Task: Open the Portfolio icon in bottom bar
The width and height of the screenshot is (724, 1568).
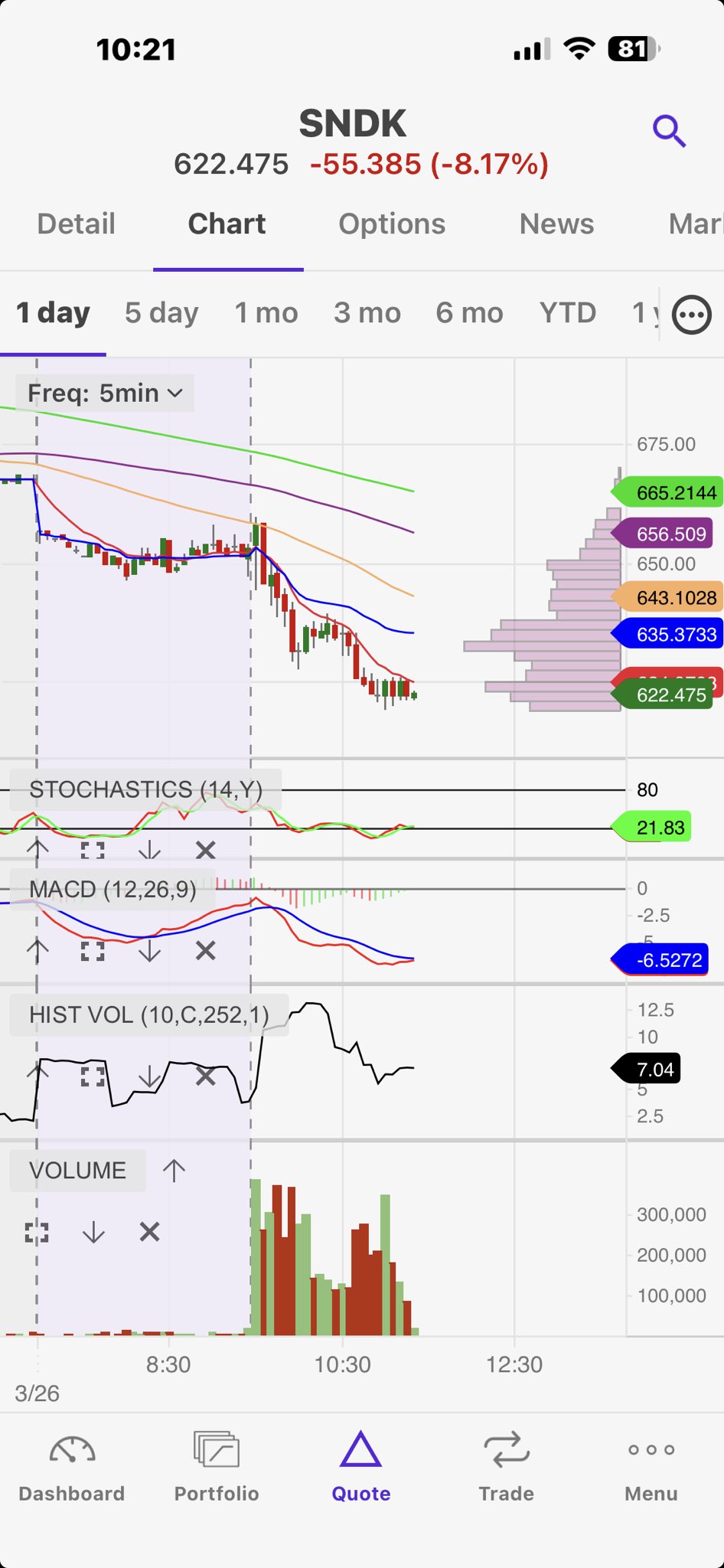Action: click(217, 1449)
